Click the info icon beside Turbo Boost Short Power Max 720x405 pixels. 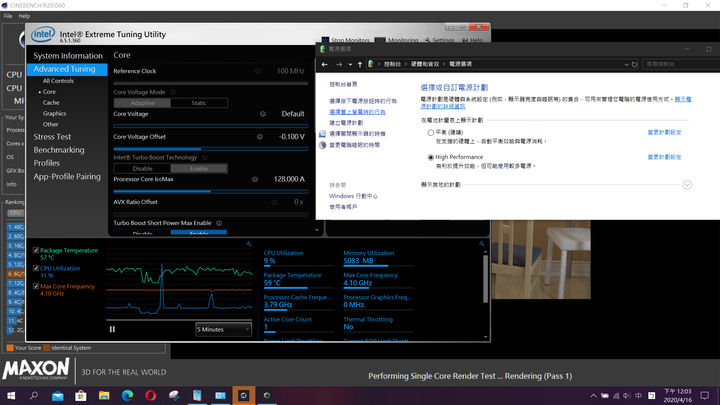pyautogui.click(x=219, y=223)
